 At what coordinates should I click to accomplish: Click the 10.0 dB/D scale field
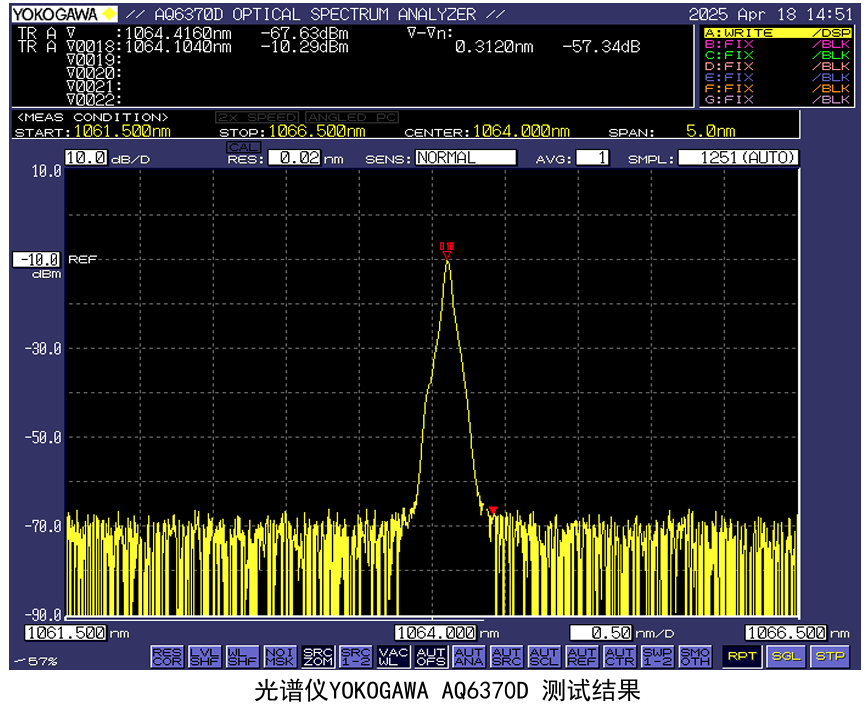(x=86, y=157)
